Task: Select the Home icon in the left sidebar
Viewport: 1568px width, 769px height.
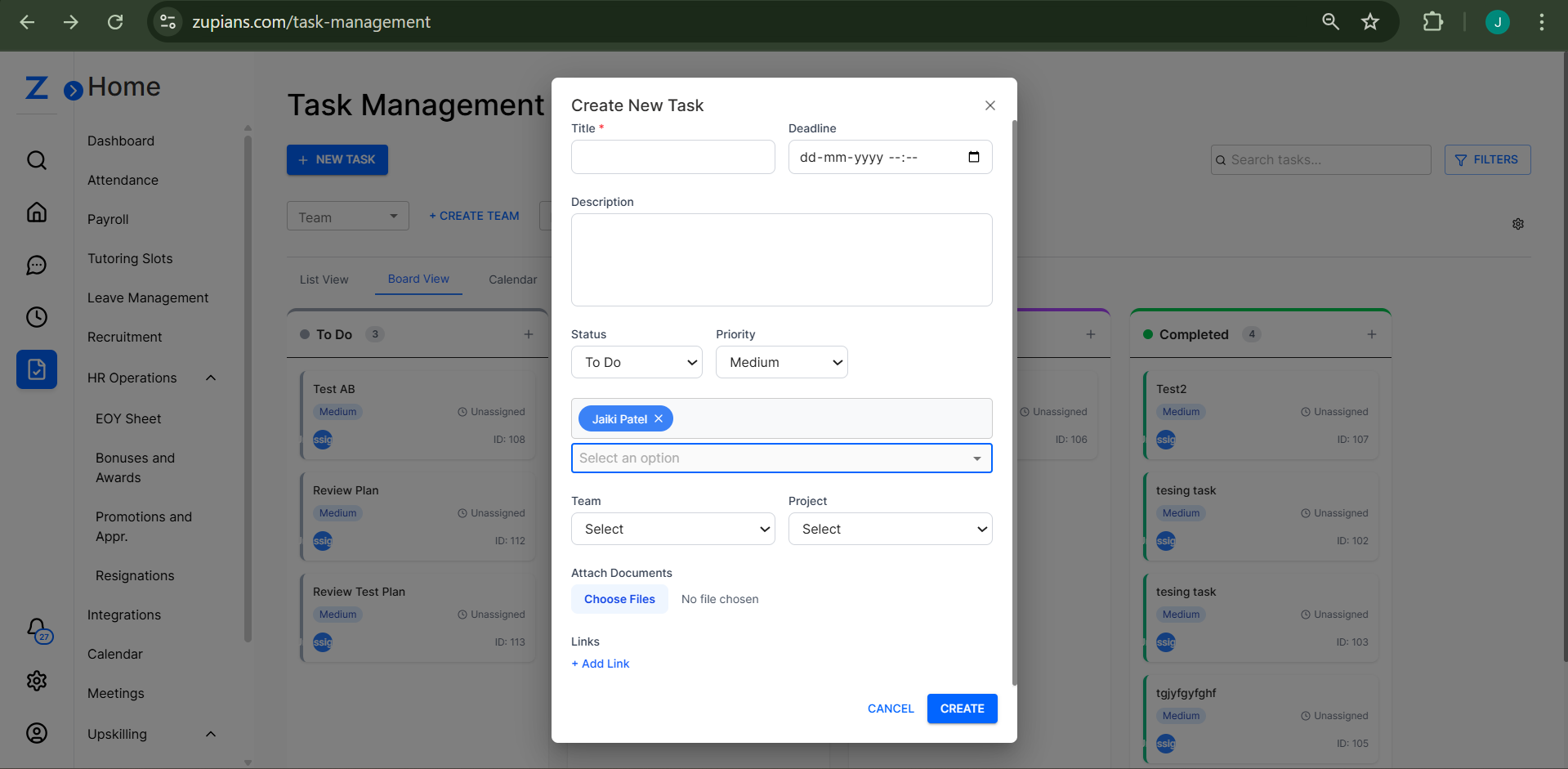Action: 36,212
